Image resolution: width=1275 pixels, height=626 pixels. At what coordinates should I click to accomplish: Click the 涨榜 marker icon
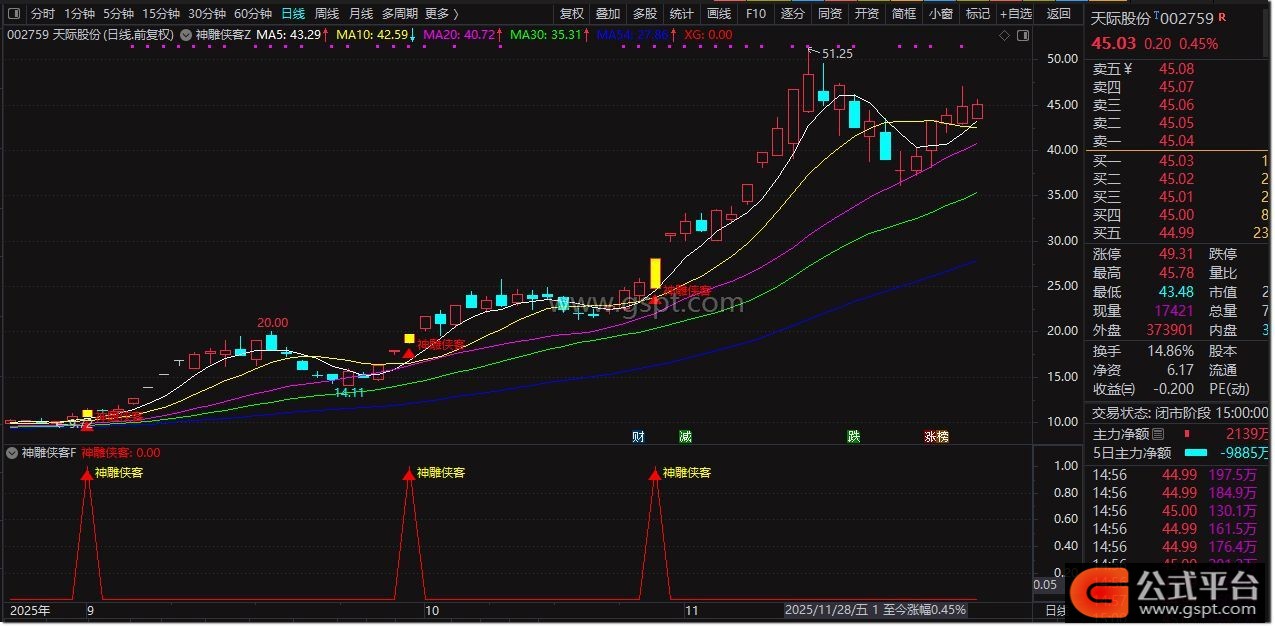tap(936, 437)
